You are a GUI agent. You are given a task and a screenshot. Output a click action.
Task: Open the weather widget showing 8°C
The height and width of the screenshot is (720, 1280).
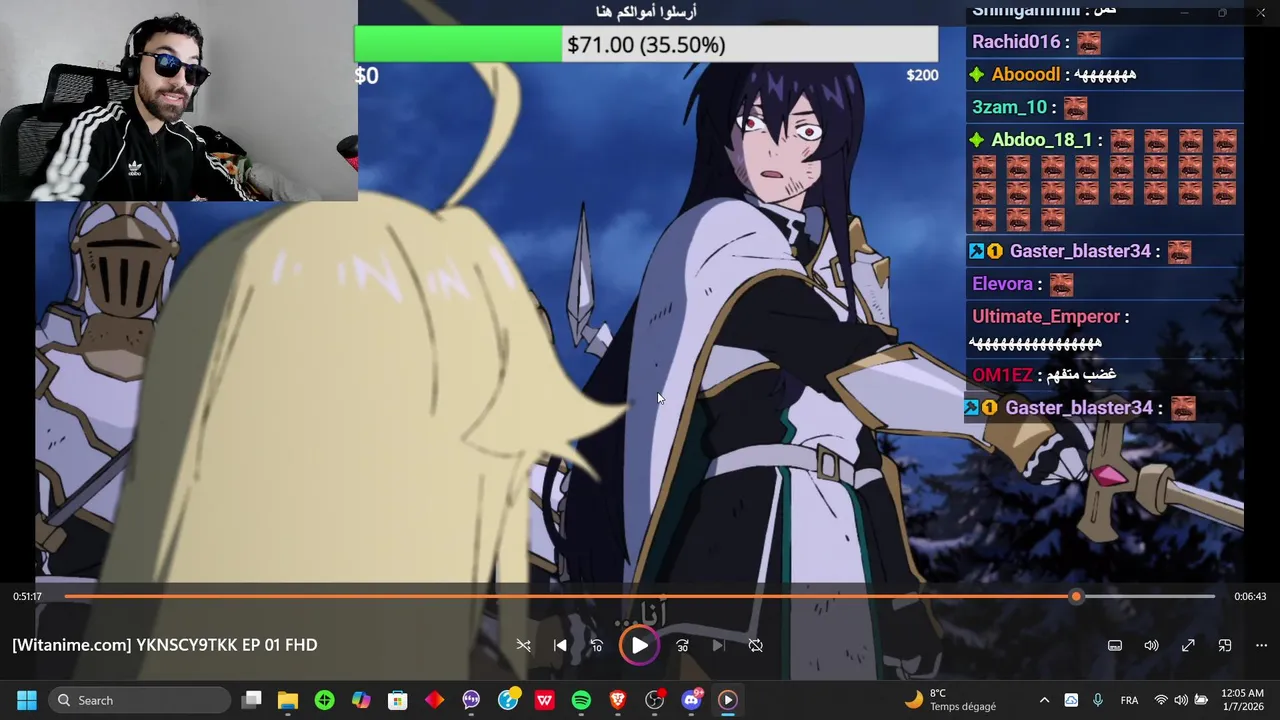click(950, 700)
